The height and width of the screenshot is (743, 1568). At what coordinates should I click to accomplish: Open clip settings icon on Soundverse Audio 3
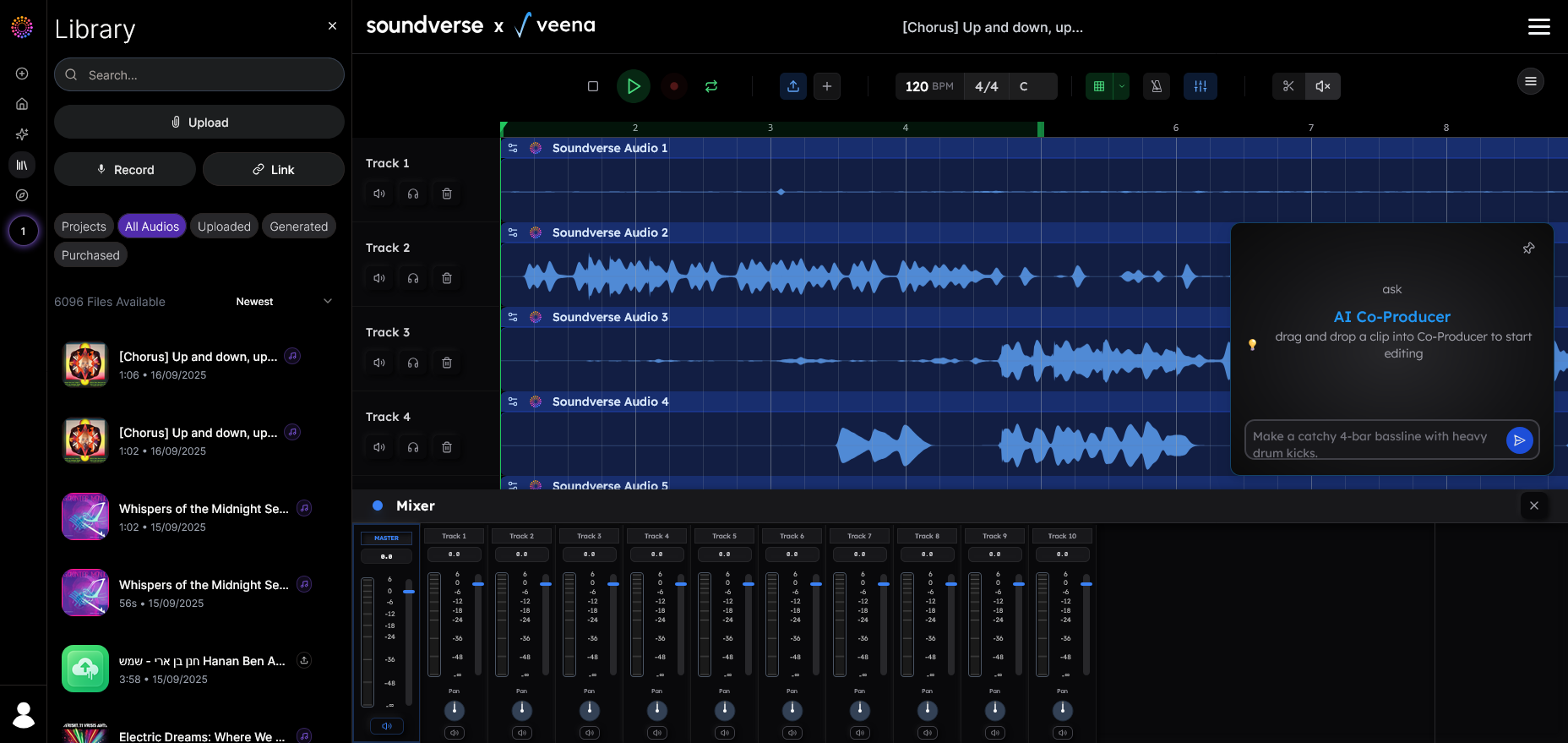[x=513, y=317]
